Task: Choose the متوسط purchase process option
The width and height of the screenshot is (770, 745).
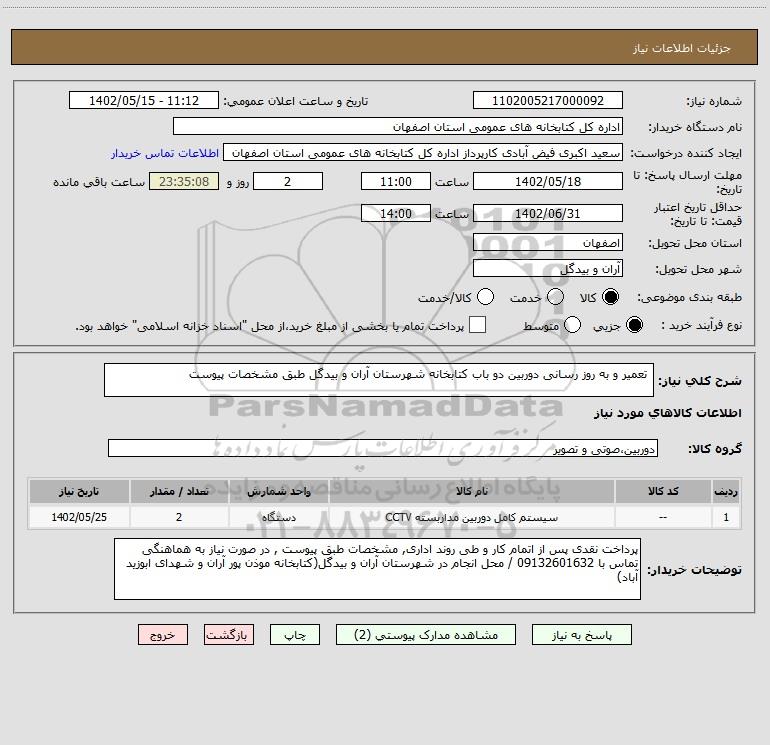Action: coord(572,325)
